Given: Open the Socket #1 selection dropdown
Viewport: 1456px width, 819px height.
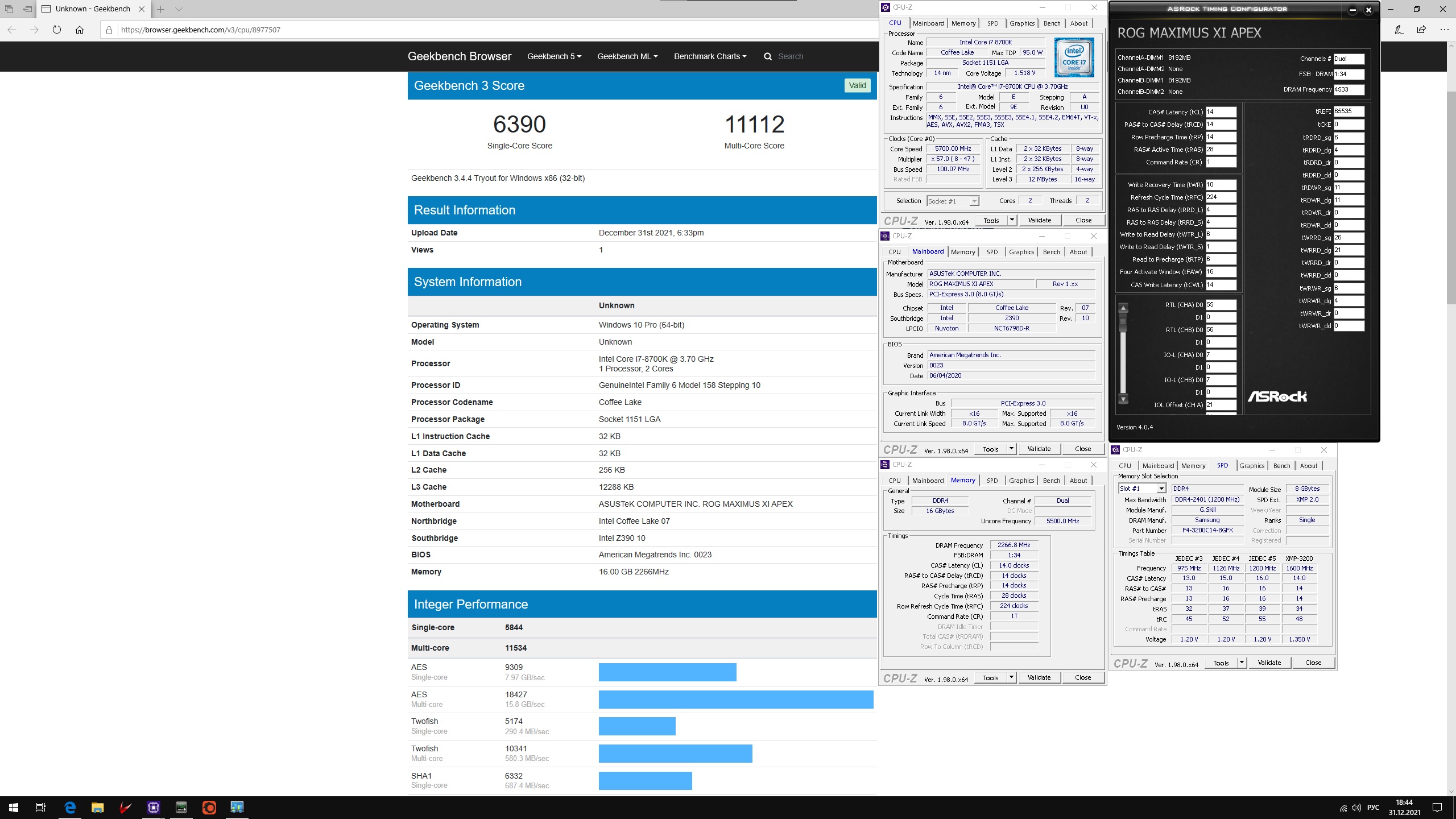Looking at the screenshot, I should (x=953, y=201).
